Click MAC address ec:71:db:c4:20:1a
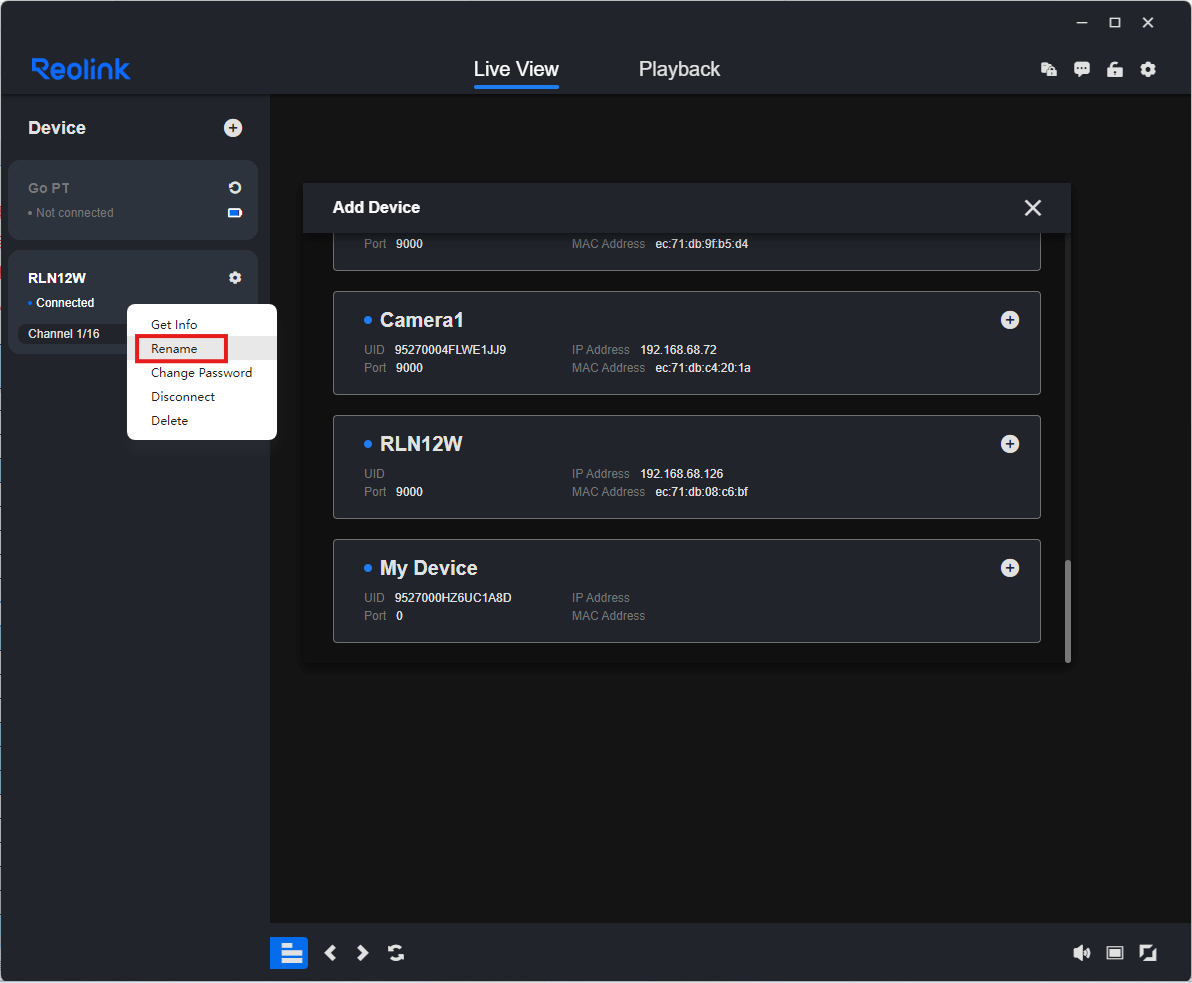The width and height of the screenshot is (1192, 983). click(x=703, y=368)
